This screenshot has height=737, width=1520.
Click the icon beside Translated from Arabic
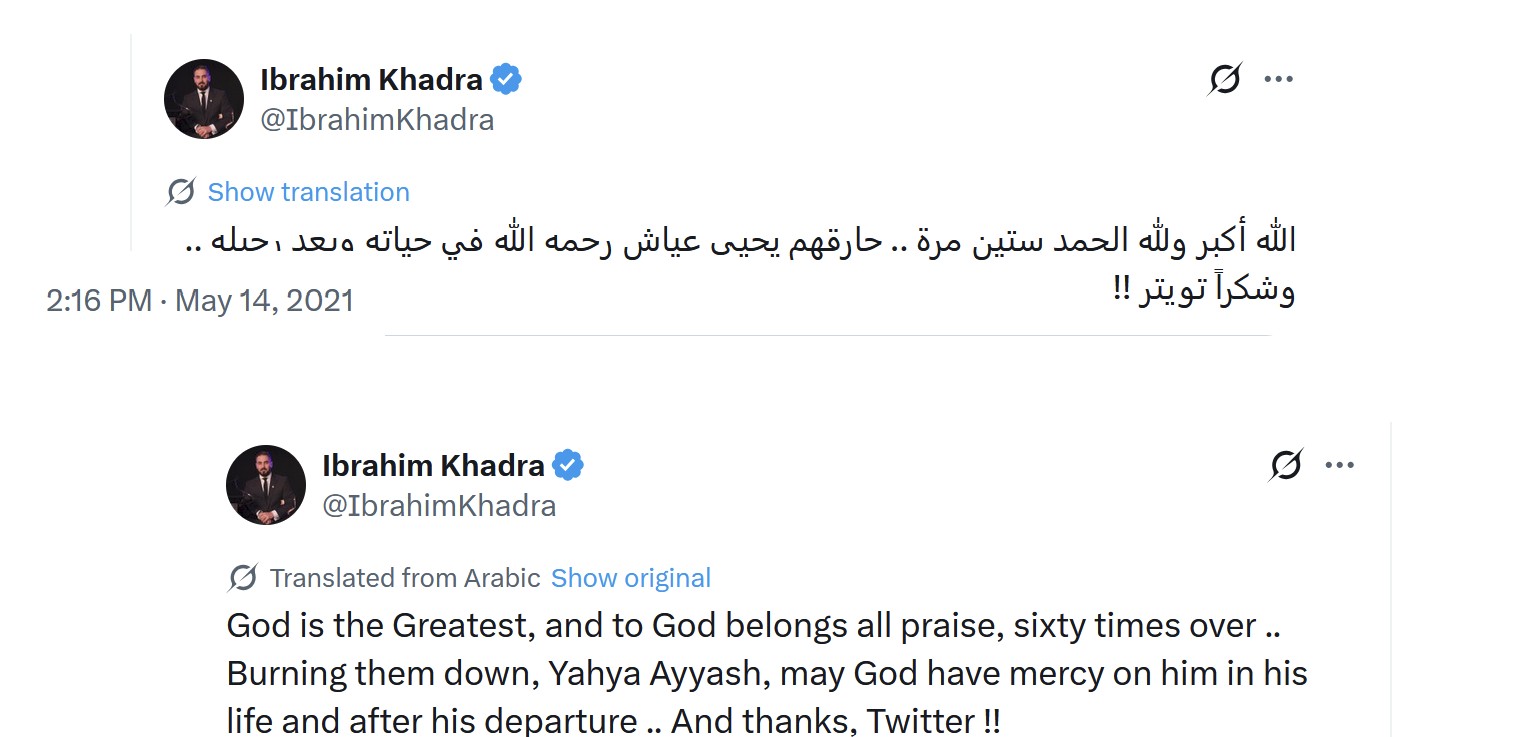pos(243,578)
